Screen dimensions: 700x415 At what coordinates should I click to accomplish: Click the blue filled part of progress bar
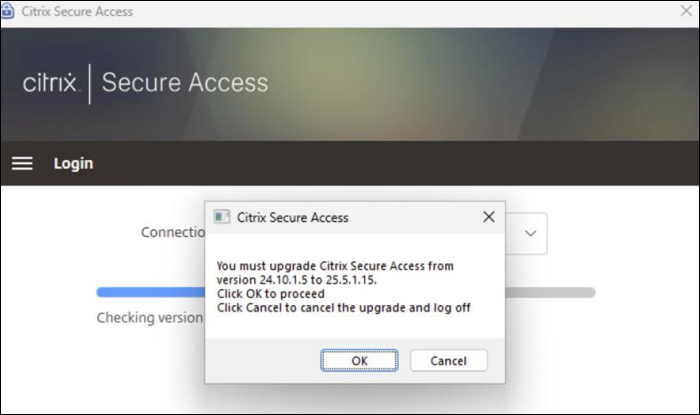click(150, 292)
